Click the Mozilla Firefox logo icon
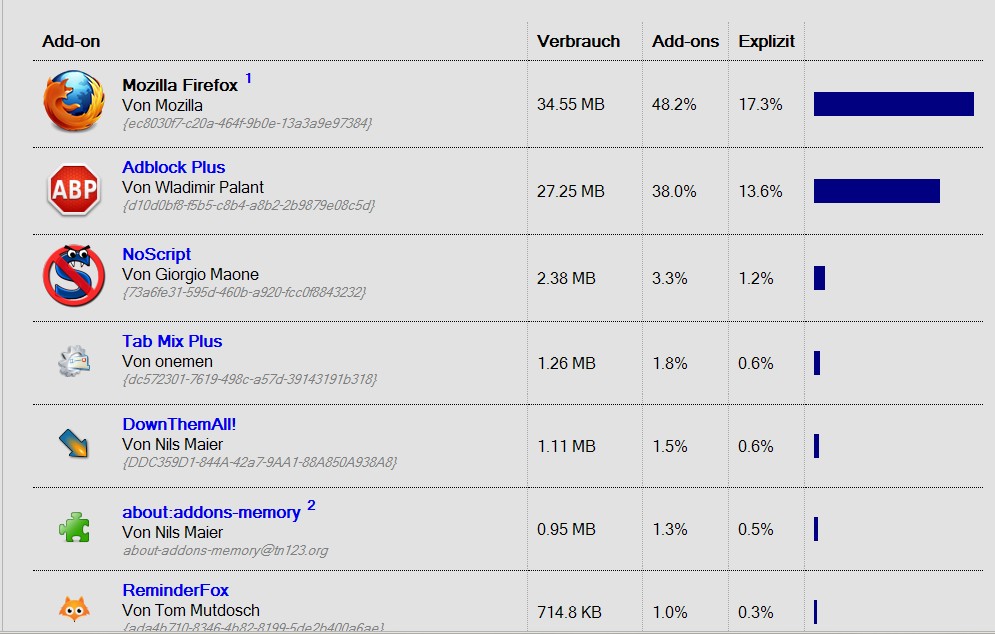 74,103
